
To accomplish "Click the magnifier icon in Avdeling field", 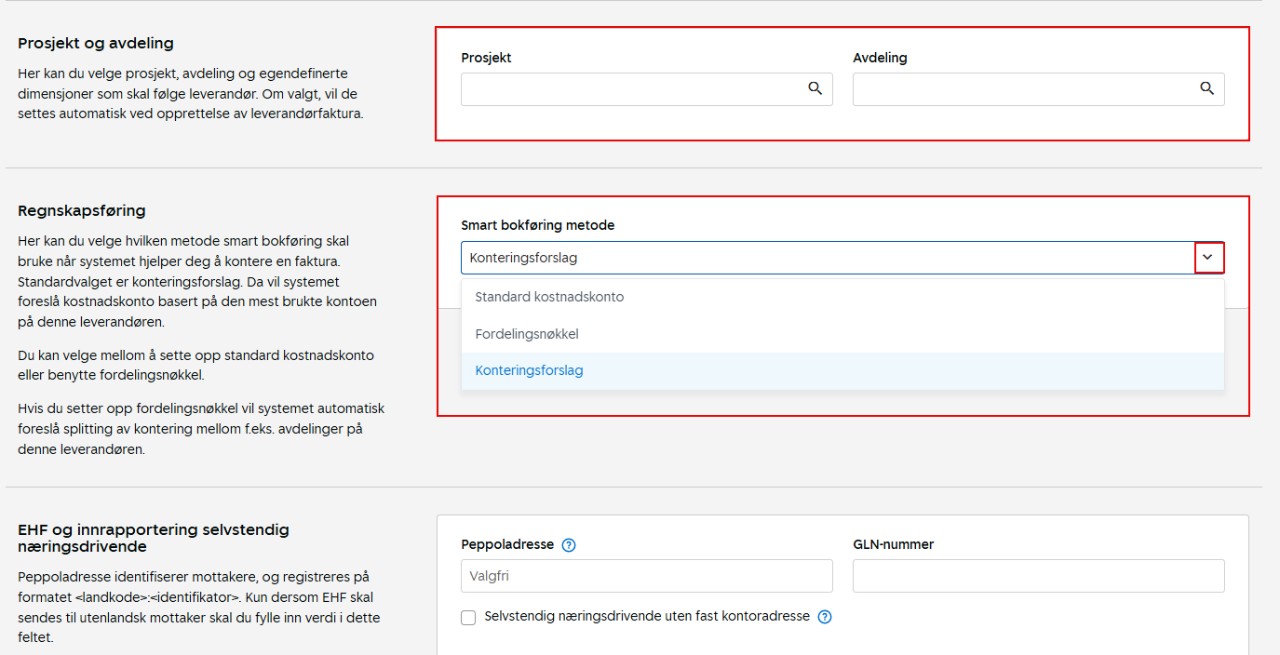I will [1207, 89].
